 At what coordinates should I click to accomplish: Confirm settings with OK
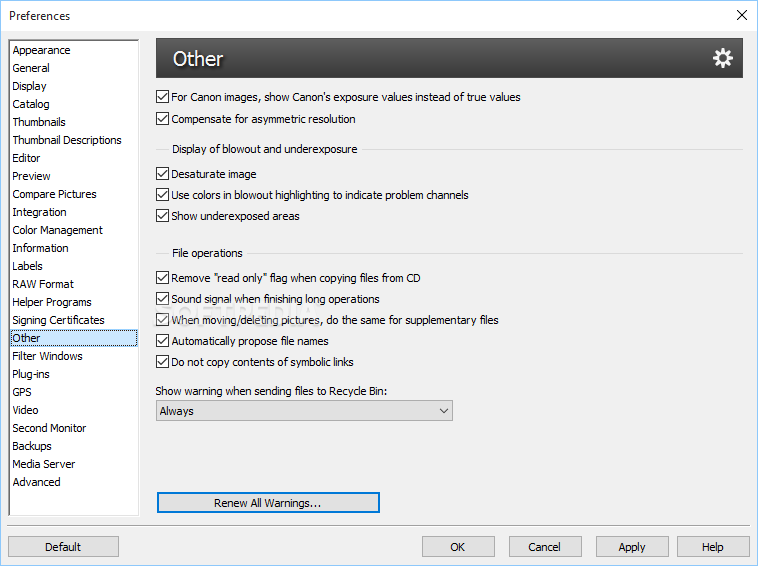(458, 547)
